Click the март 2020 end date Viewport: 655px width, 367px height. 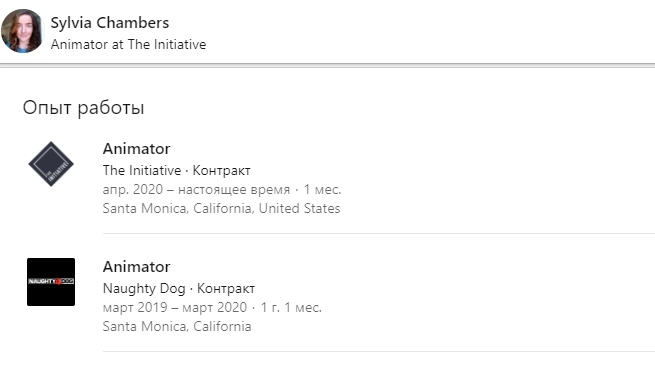point(215,307)
